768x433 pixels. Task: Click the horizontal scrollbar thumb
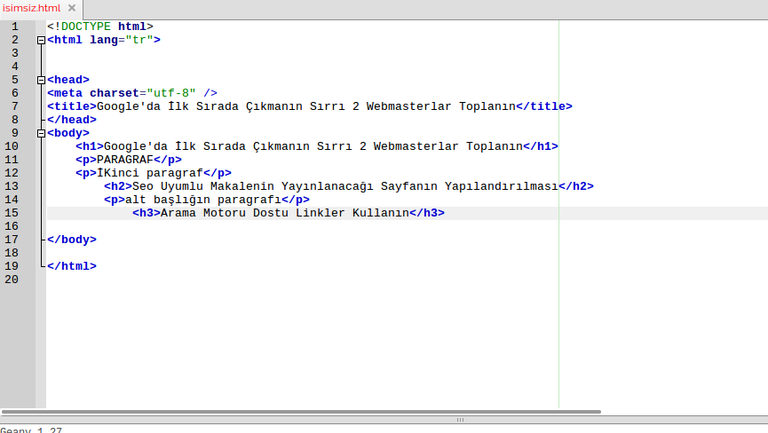pos(301,412)
